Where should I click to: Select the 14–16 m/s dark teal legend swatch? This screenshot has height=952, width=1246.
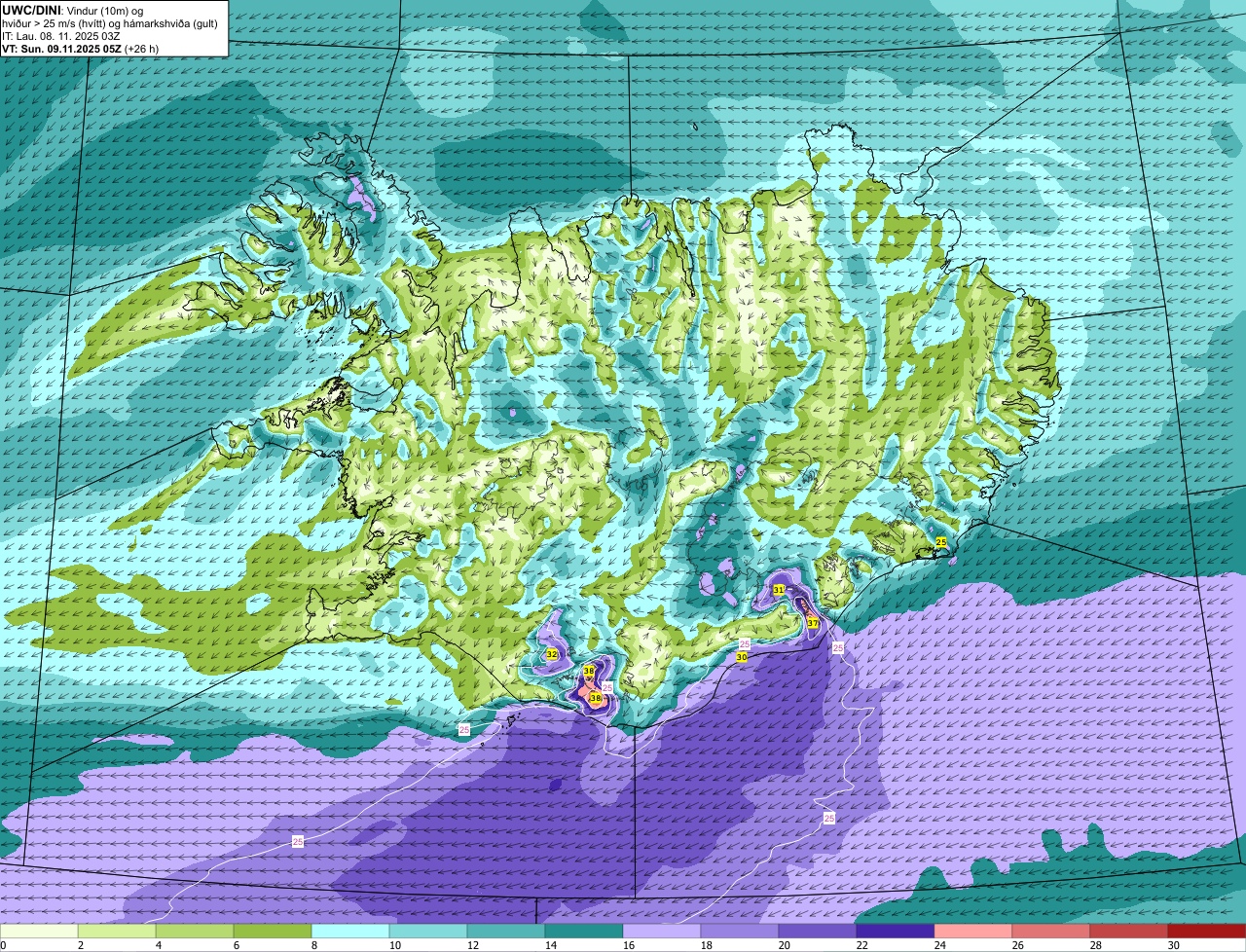click(584, 932)
